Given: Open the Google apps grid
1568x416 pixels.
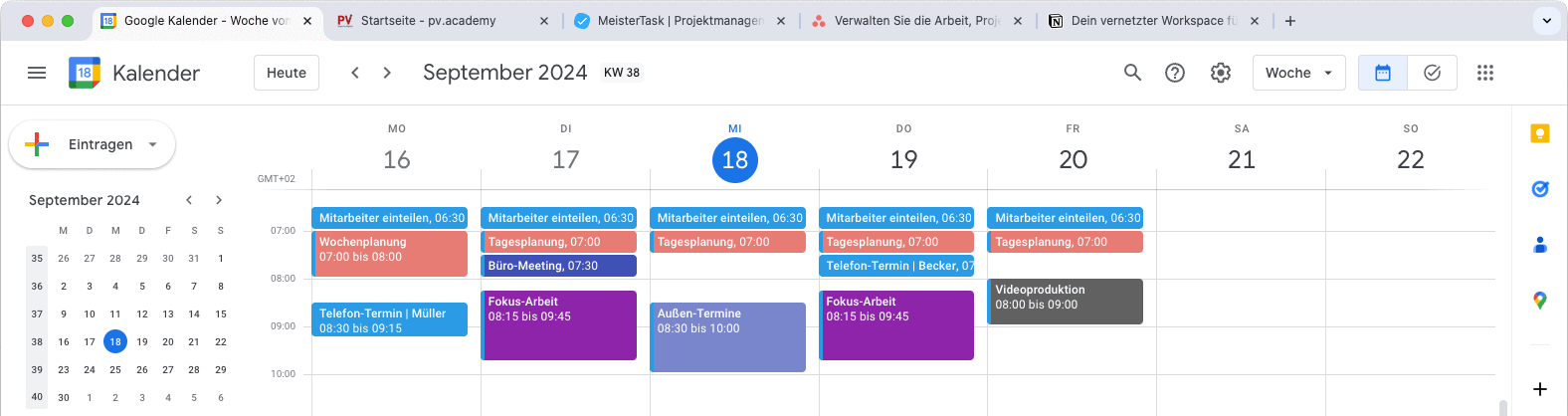Looking at the screenshot, I should pos(1485,73).
